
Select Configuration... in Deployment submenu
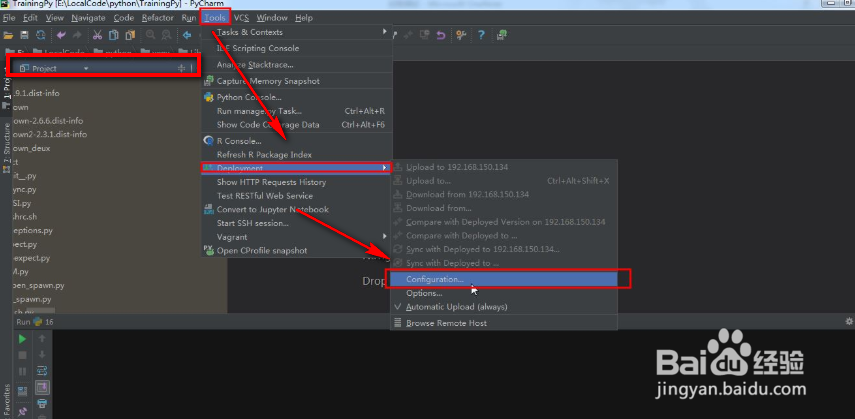click(x=504, y=279)
